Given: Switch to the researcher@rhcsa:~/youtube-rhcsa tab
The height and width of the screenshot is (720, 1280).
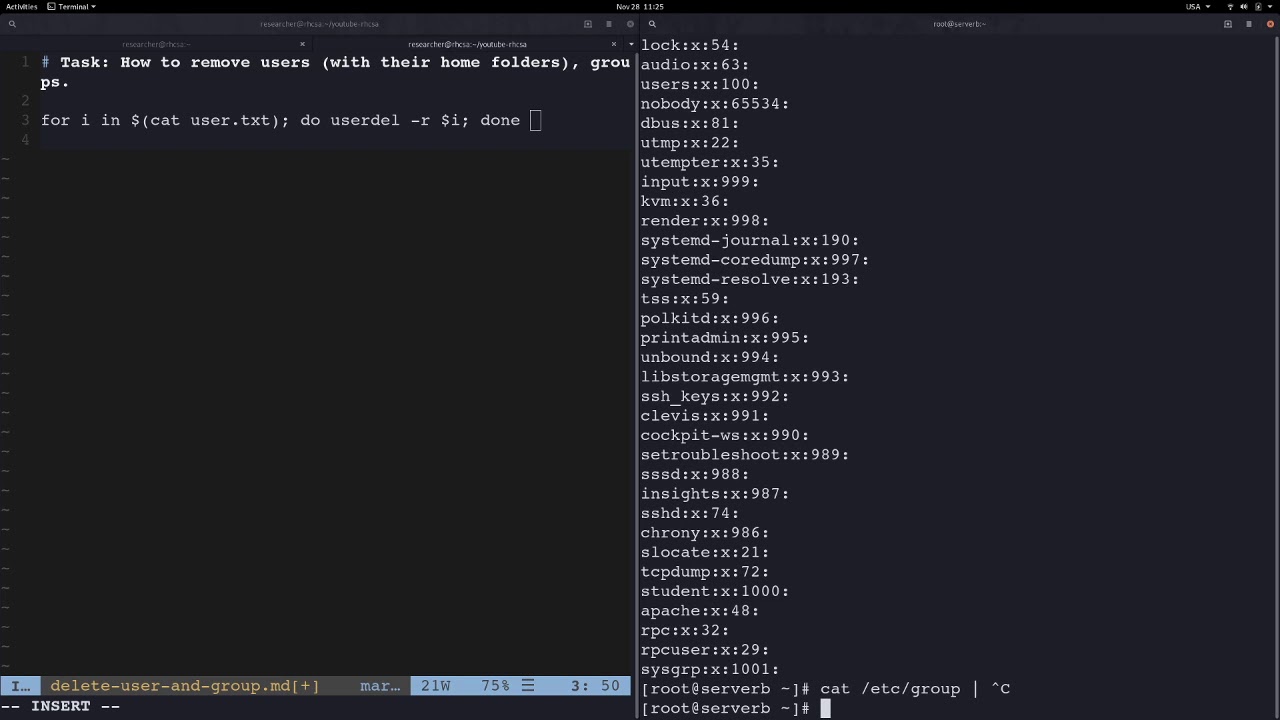Looking at the screenshot, I should tap(467, 44).
